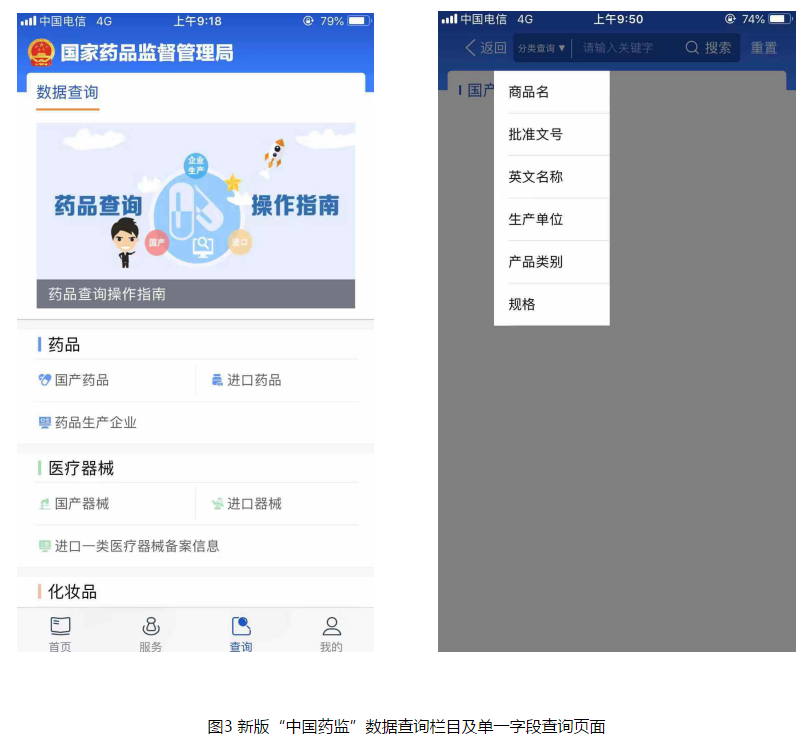Click the 重置 reset button

pos(764,48)
